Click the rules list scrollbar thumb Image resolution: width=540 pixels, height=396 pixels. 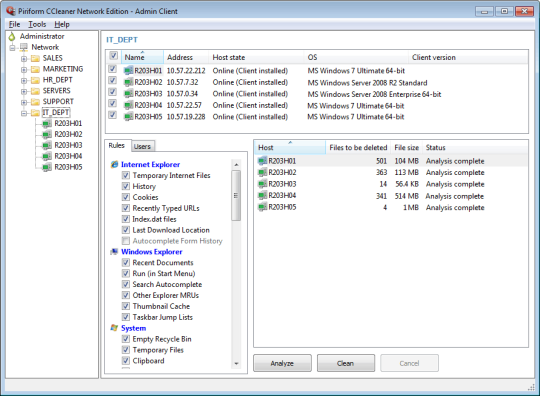236,195
